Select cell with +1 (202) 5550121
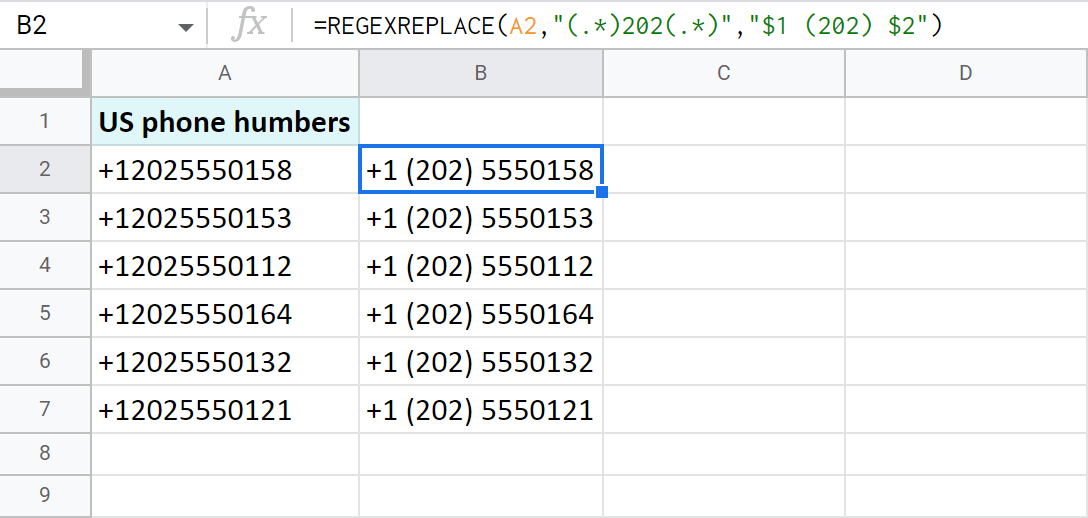This screenshot has height=518, width=1088. point(481,409)
